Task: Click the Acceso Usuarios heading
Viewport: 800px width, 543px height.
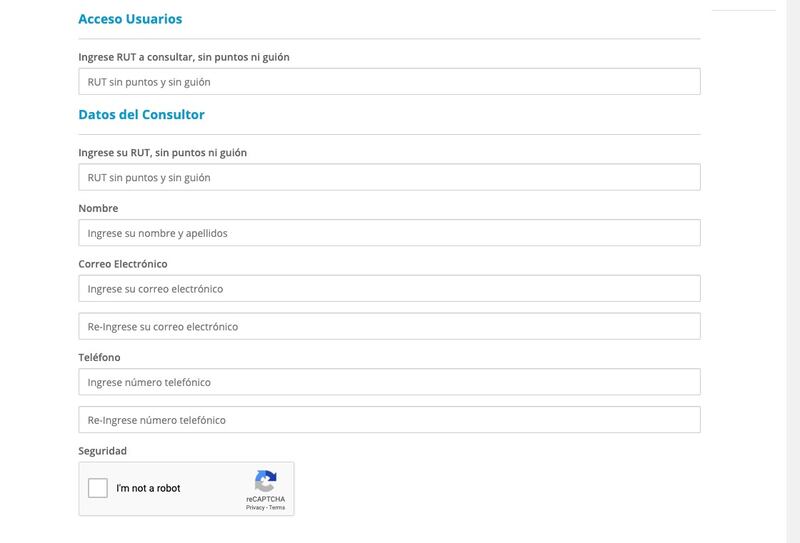Action: pos(130,19)
